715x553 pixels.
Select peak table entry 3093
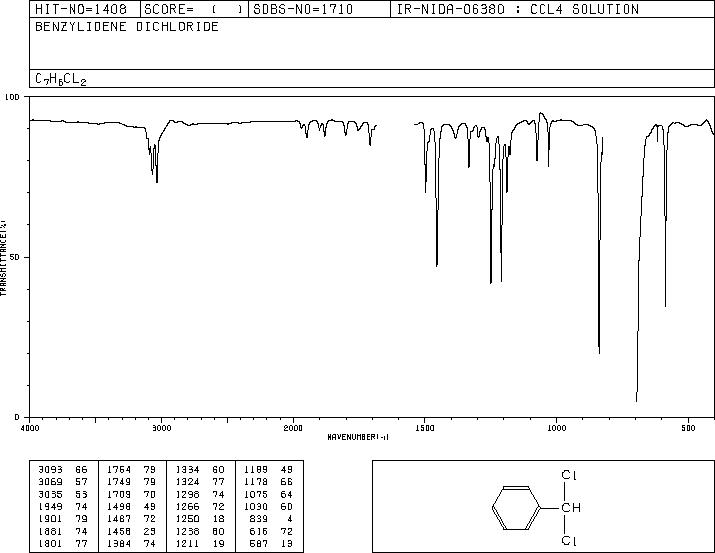[51, 470]
